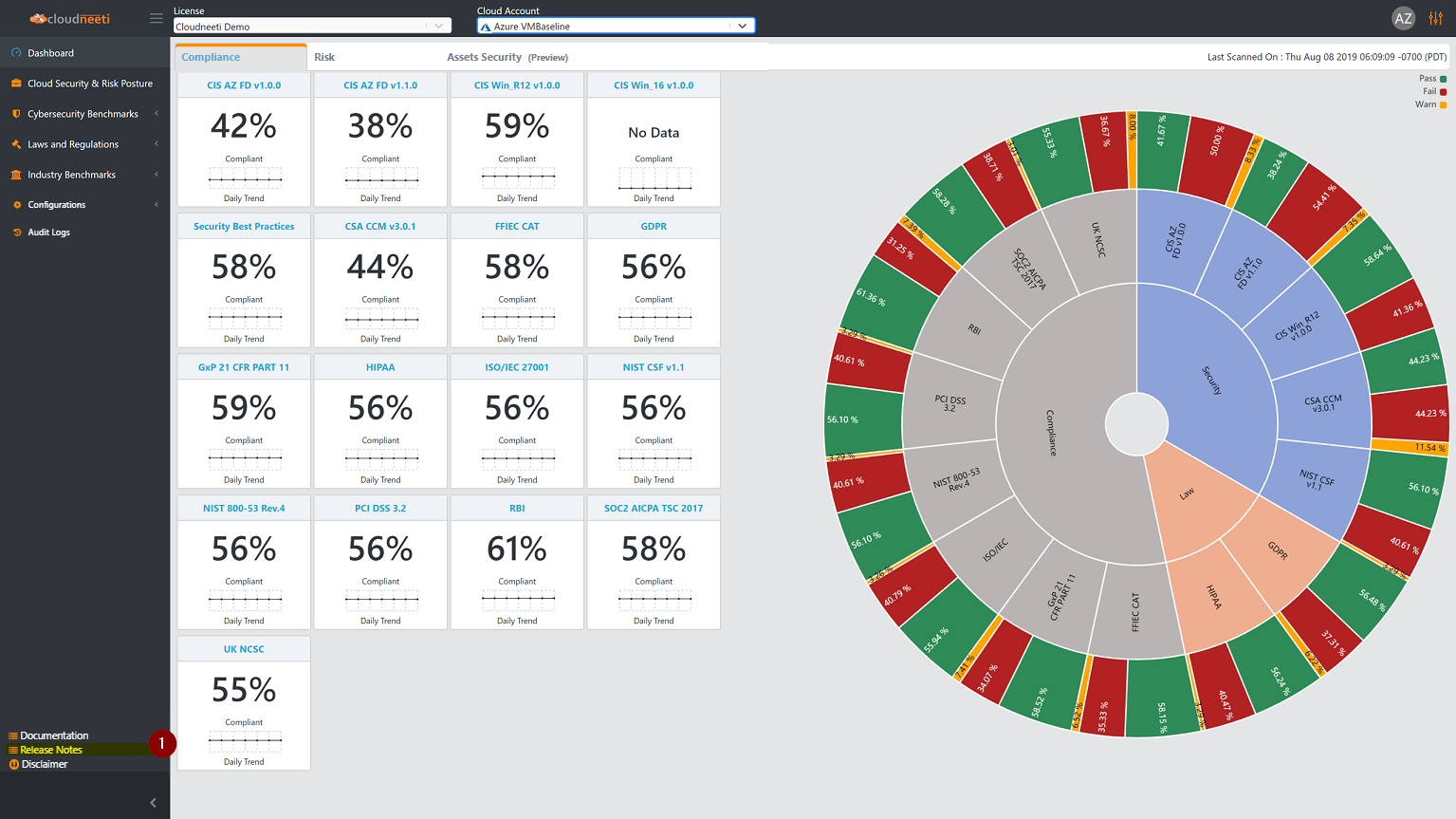Screen dimensions: 1456x819
Task: Switch to the Assets Security (Preview) tab
Action: click(507, 57)
